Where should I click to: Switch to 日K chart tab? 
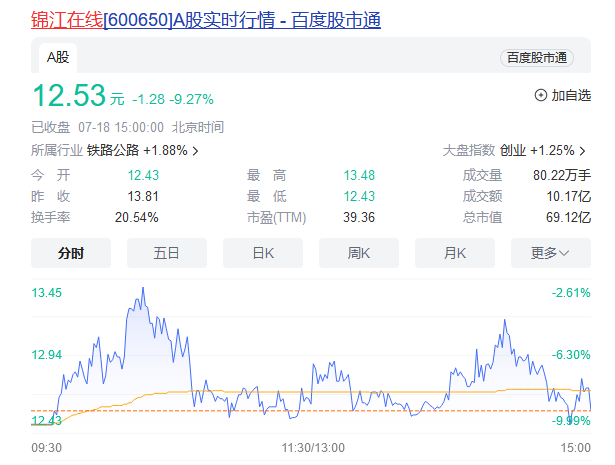click(x=263, y=253)
